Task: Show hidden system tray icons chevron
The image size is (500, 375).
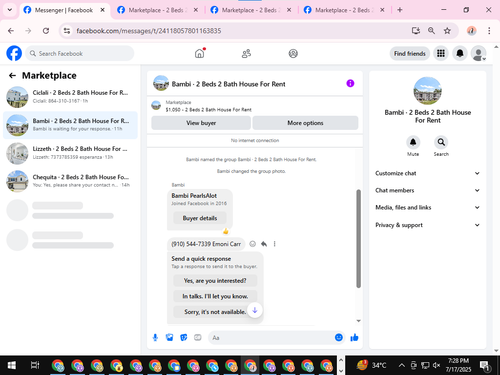Action: coord(402,365)
